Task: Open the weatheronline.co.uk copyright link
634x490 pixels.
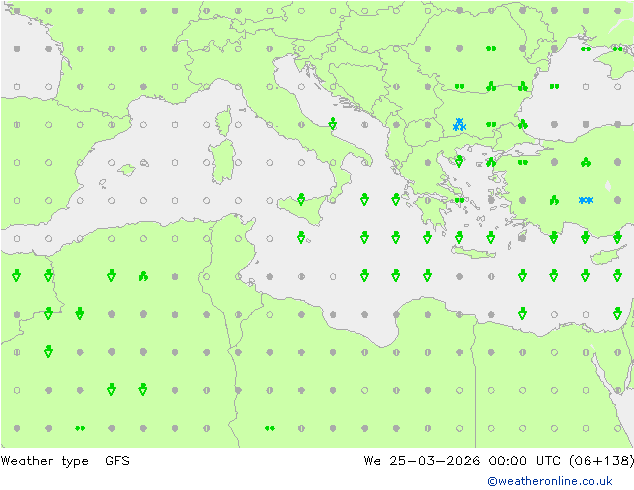Action: click(549, 481)
